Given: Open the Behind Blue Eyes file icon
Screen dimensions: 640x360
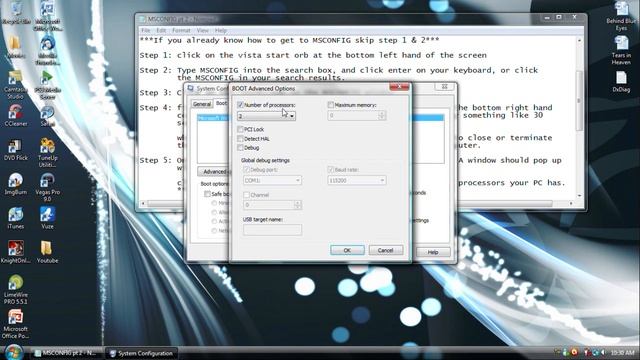Looking at the screenshot, I should (621, 16).
